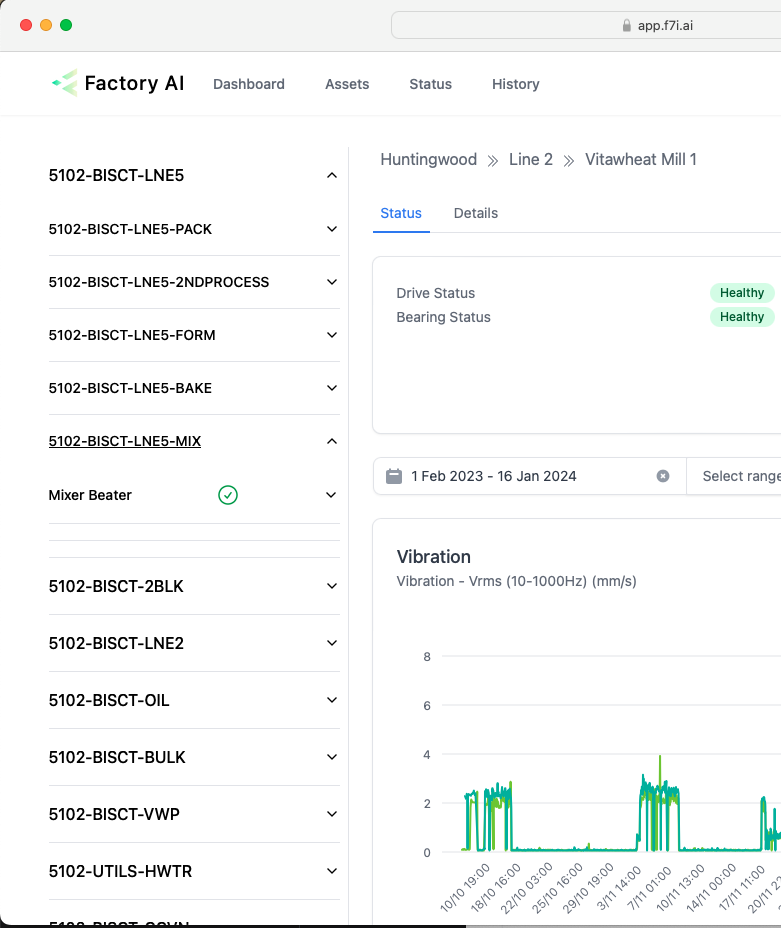Click the browser address bar app.f7i.ai
781x928 pixels.
(586, 25)
